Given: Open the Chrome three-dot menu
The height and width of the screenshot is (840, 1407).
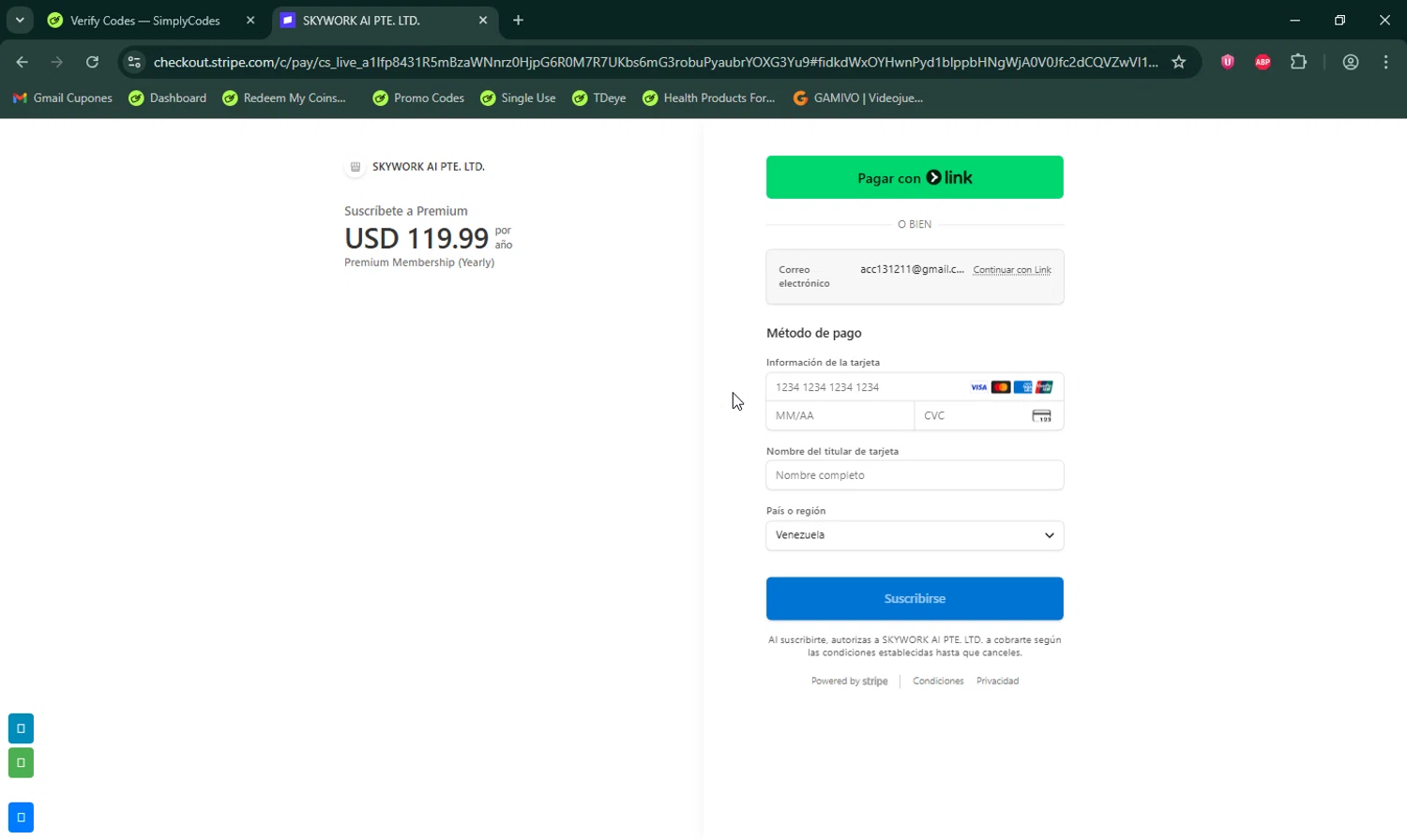Looking at the screenshot, I should tap(1385, 62).
